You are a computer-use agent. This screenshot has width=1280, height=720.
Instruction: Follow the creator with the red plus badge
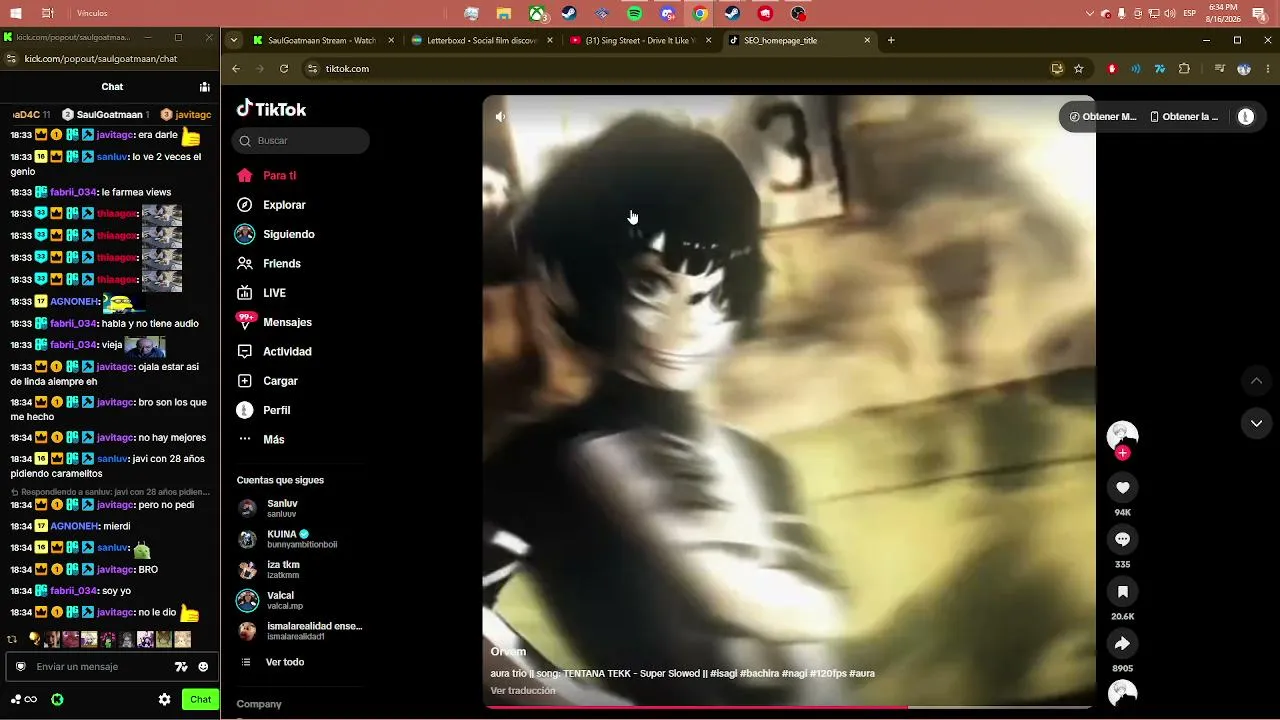[x=1123, y=453]
